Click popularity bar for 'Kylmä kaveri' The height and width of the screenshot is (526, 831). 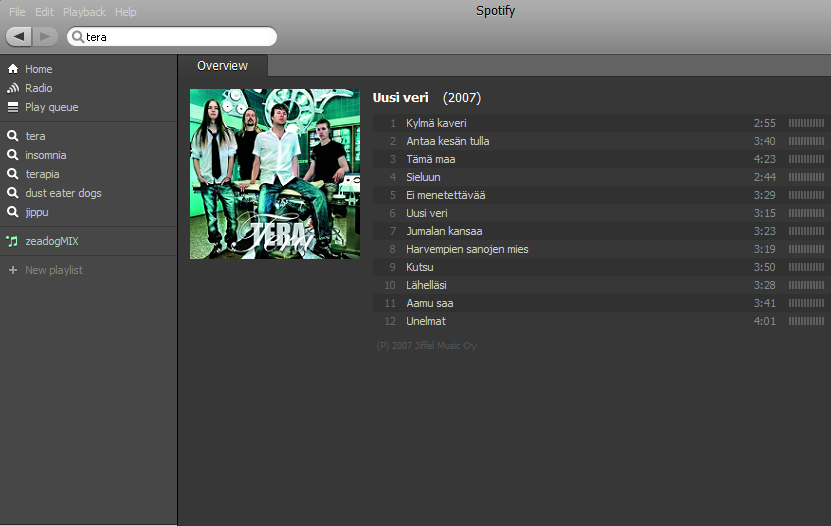click(x=806, y=123)
